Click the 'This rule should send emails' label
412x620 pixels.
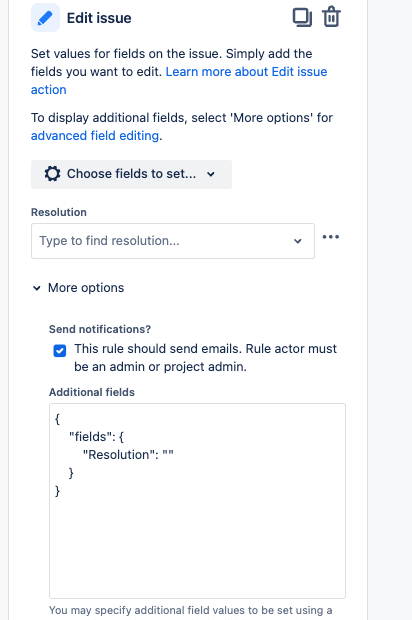[206, 357]
